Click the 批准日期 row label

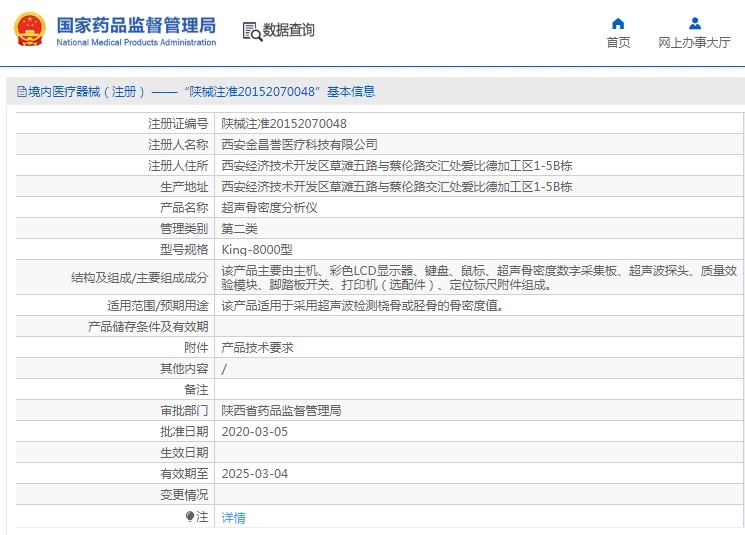[x=184, y=432]
